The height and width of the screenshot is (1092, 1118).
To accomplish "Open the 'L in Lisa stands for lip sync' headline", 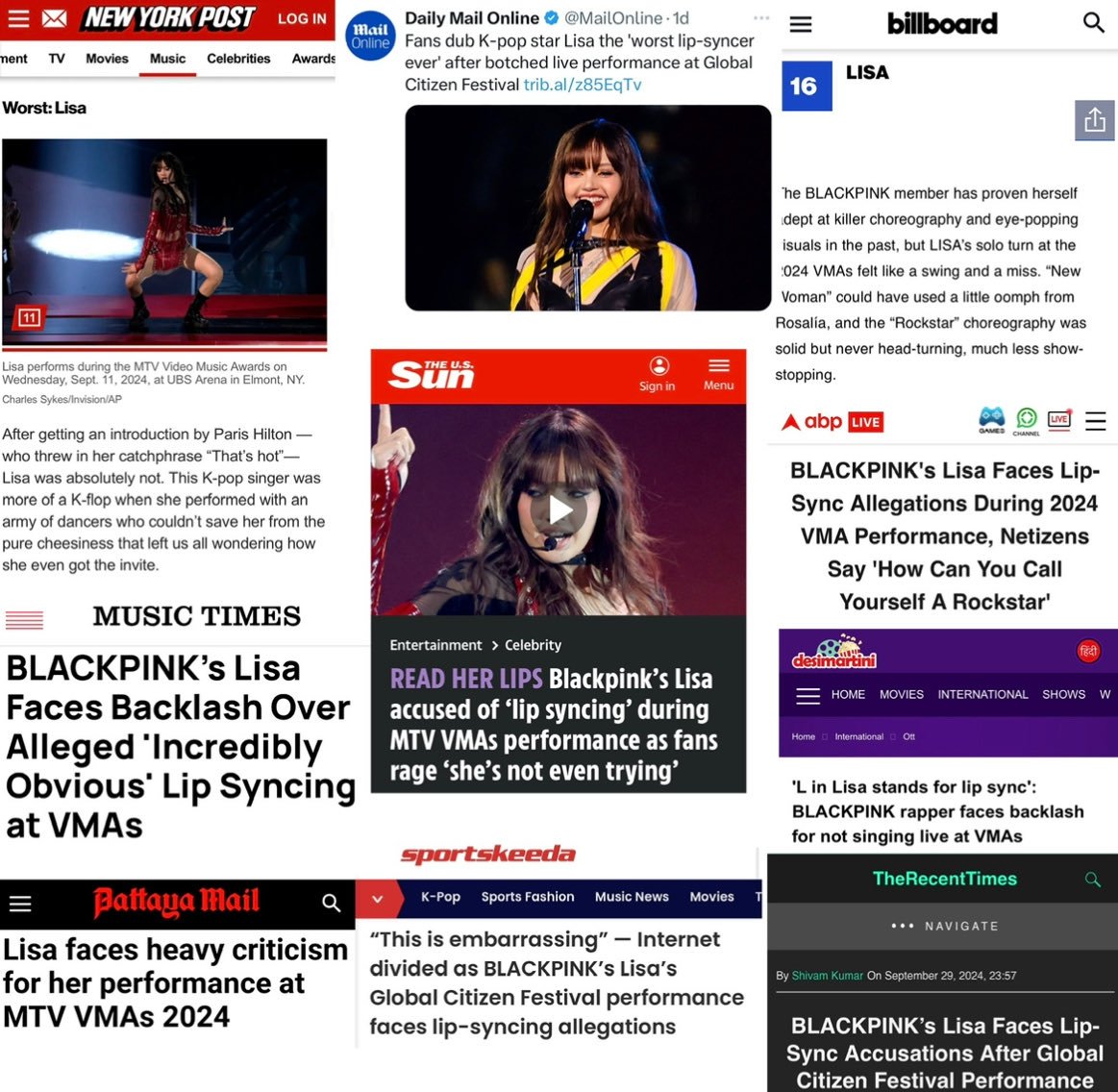I will [937, 812].
